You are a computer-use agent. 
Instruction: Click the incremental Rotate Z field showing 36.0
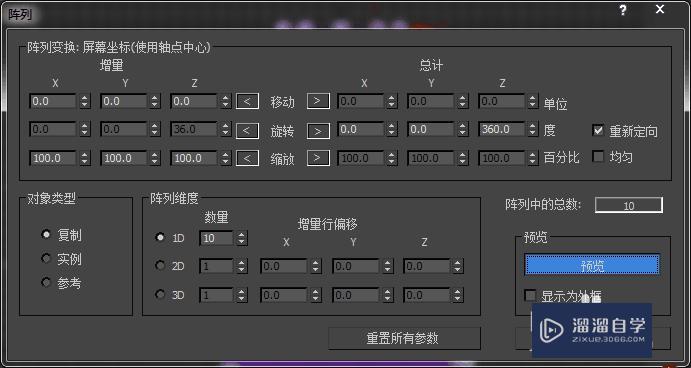click(194, 130)
